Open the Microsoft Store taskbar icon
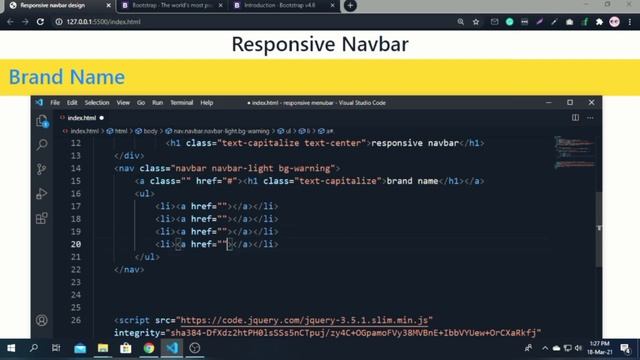The image size is (640, 360). point(126,348)
